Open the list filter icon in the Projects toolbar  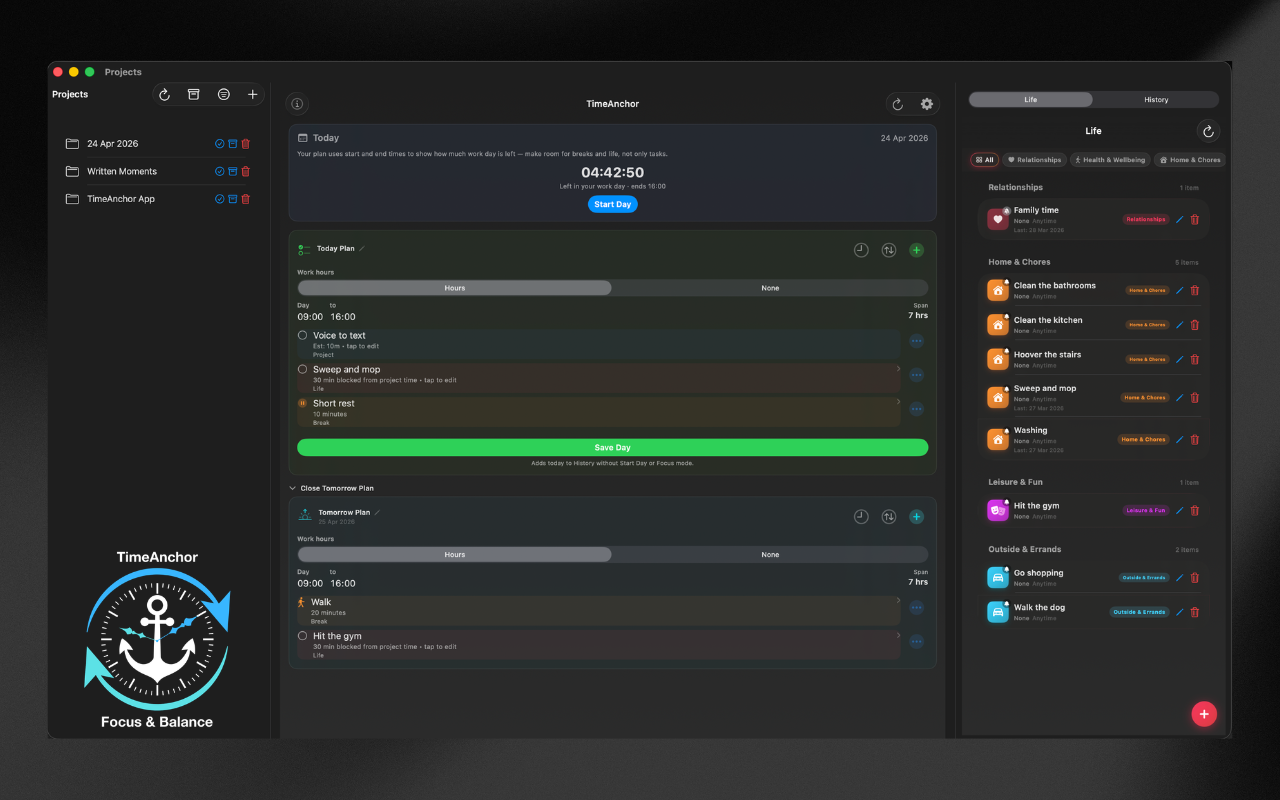coord(223,94)
